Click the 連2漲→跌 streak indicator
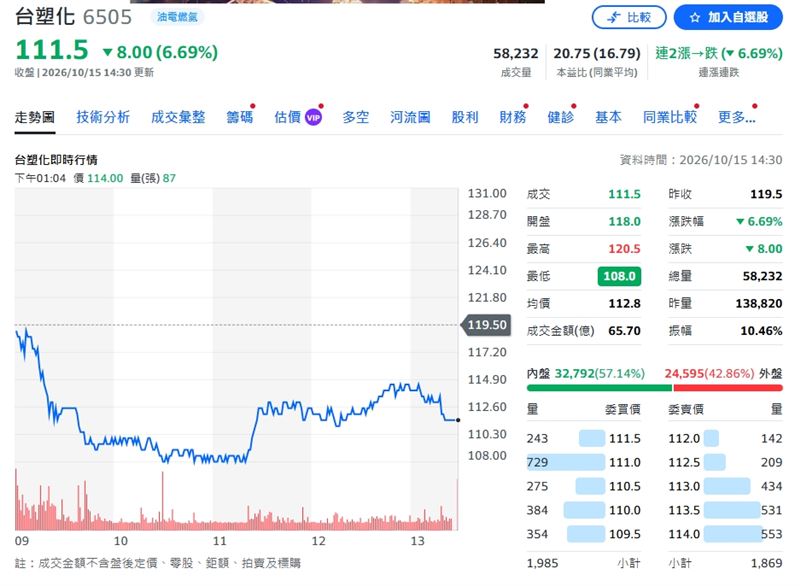This screenshot has width=800, height=586. point(719,54)
